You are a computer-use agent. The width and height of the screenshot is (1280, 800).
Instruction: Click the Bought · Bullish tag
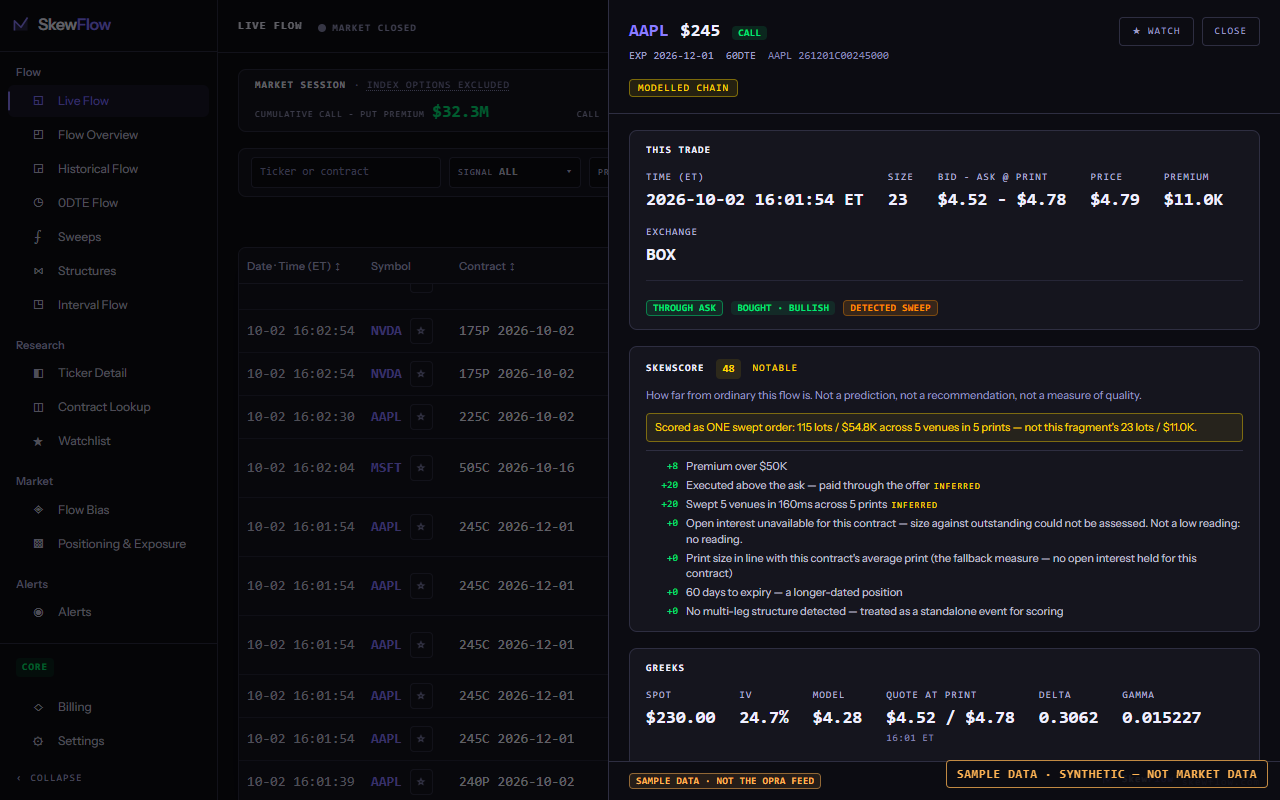tap(783, 308)
